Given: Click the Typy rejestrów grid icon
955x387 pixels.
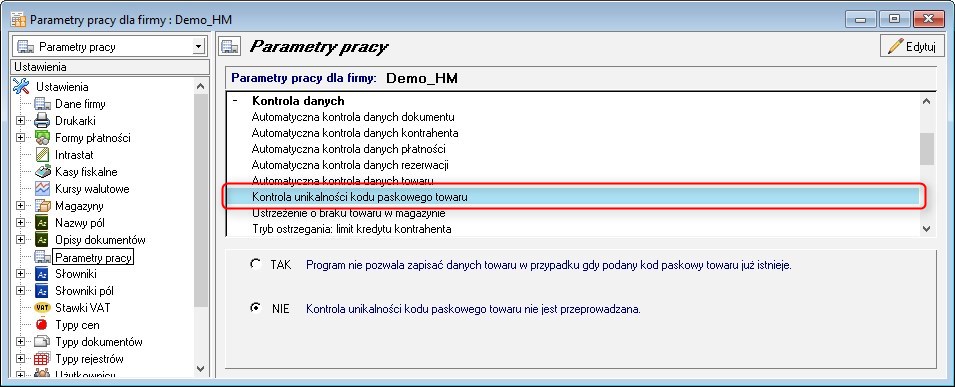Looking at the screenshot, I should pyautogui.click(x=43, y=359).
